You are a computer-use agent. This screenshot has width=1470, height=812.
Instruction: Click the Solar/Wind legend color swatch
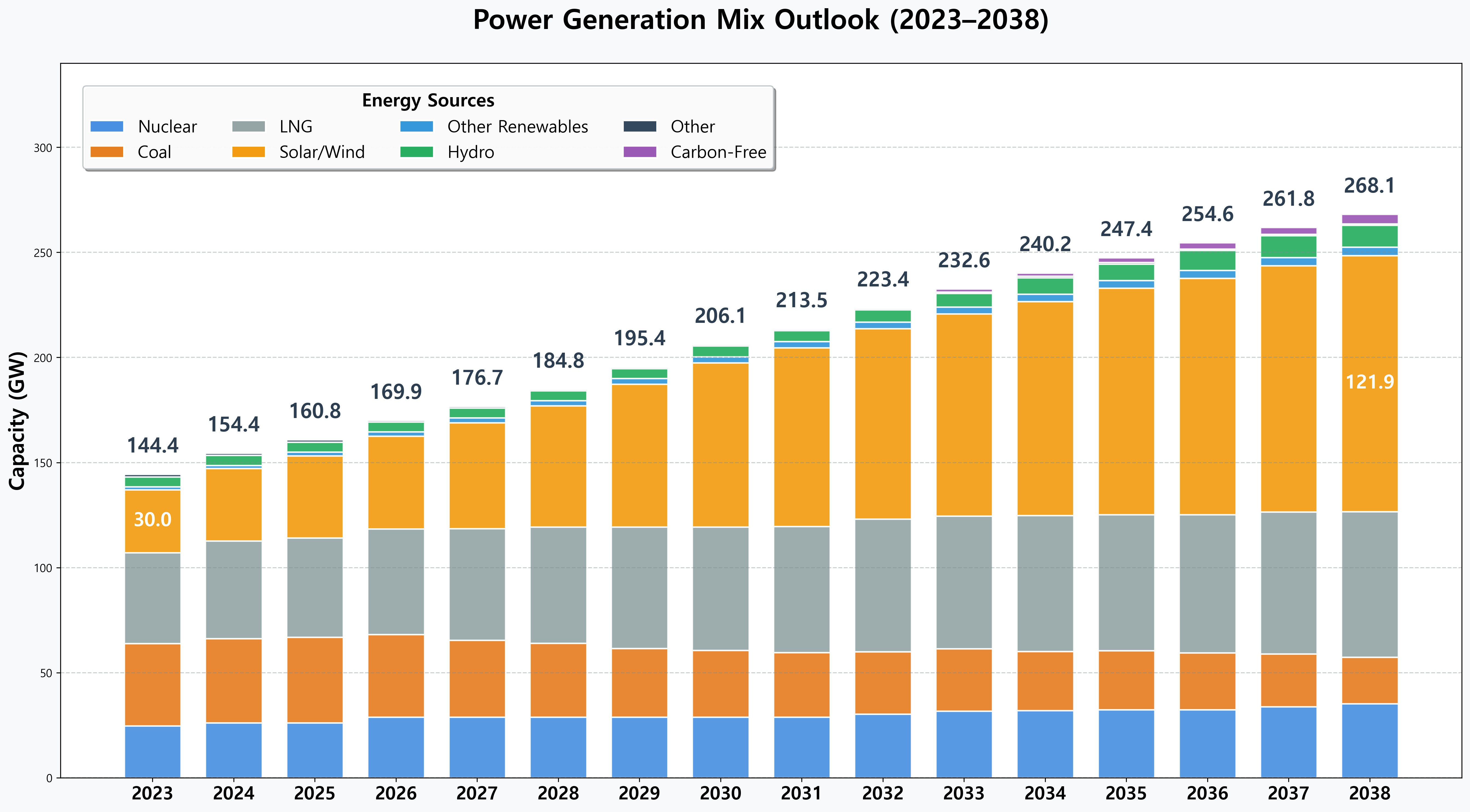pyautogui.click(x=248, y=152)
